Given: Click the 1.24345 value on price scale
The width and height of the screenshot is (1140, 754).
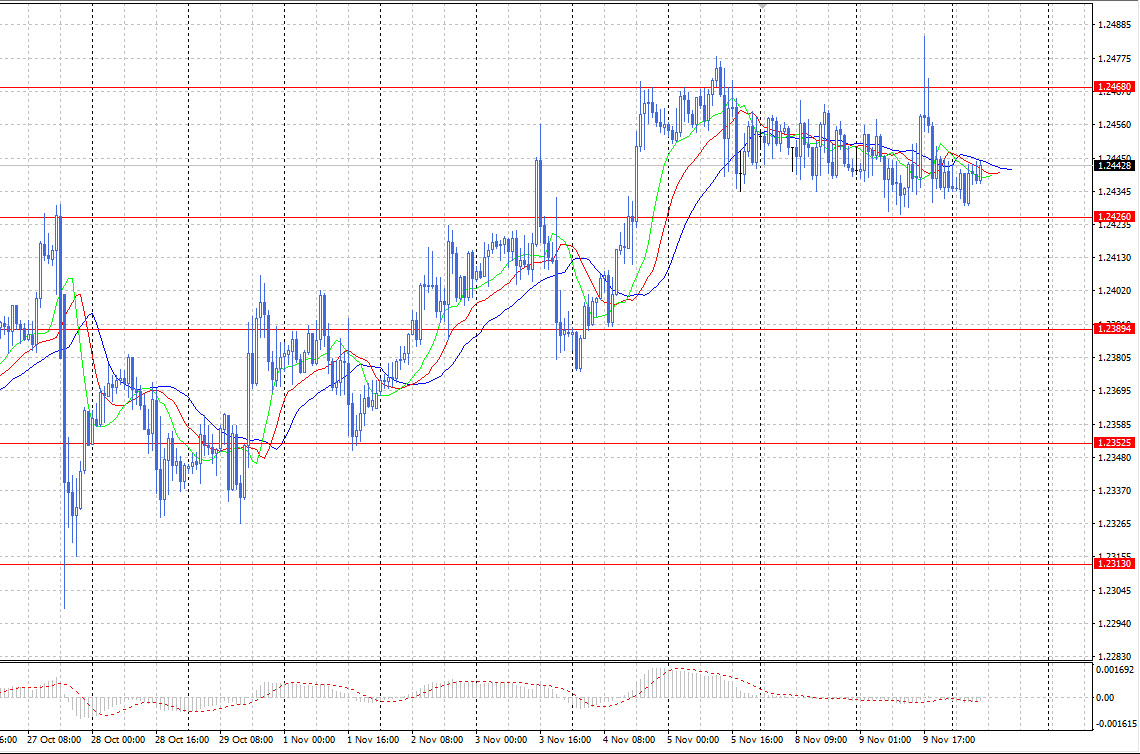Looking at the screenshot, I should [1115, 191].
